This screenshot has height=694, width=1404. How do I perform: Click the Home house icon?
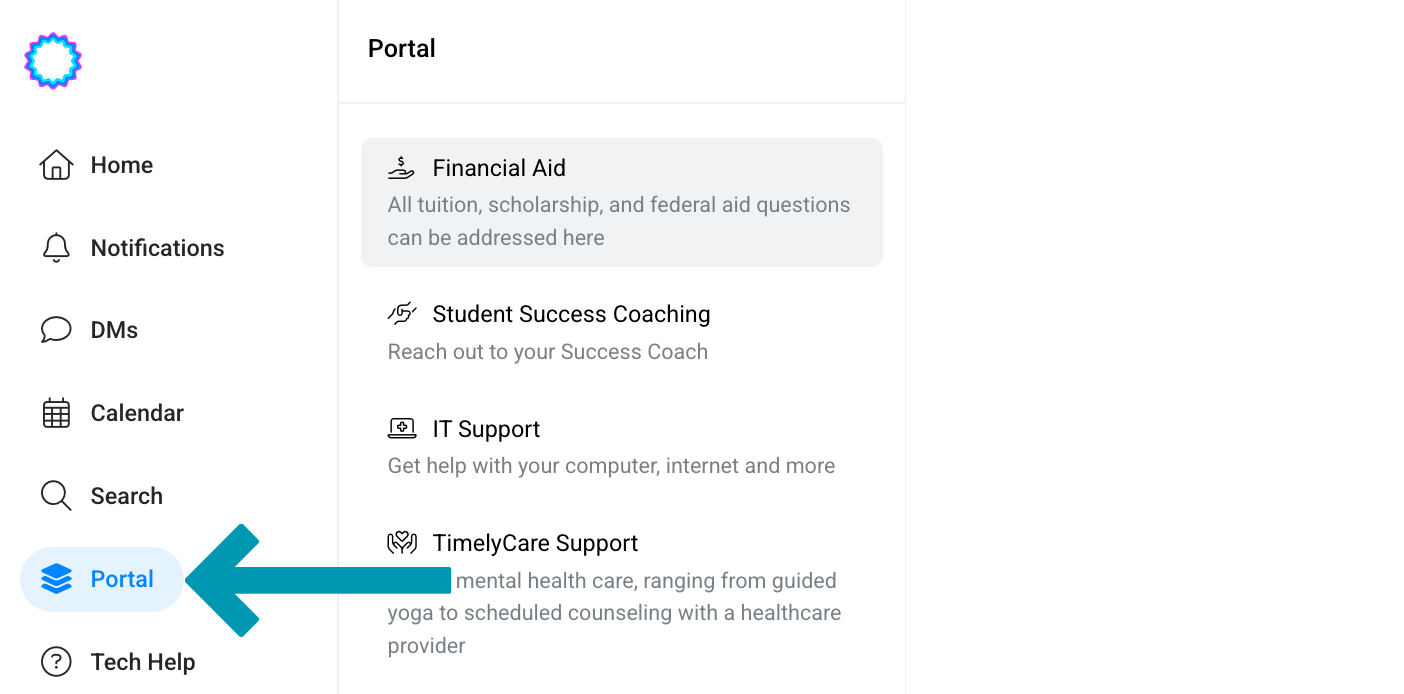(56, 165)
